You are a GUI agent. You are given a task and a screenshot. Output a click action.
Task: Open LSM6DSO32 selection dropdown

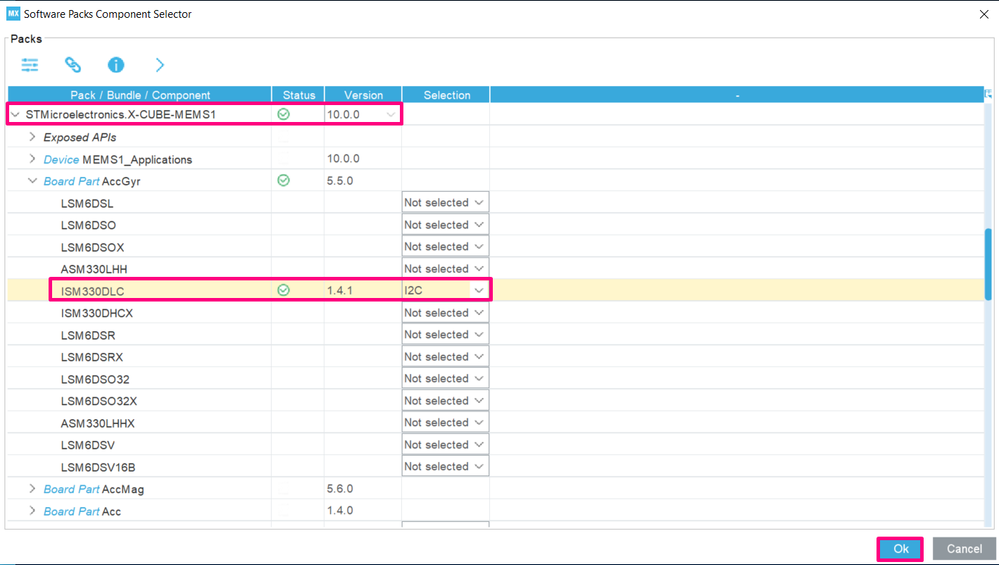445,378
